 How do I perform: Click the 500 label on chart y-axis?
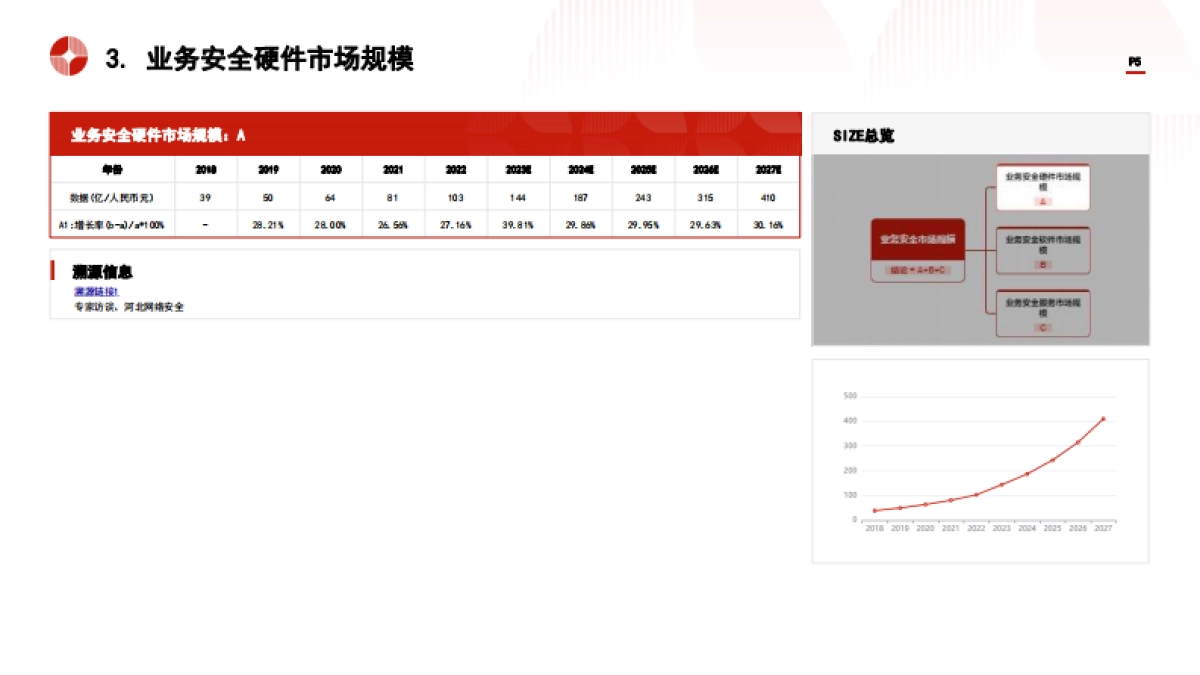coord(849,394)
